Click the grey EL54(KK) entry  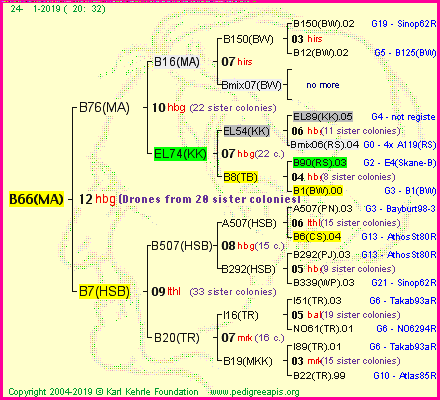coord(246,131)
